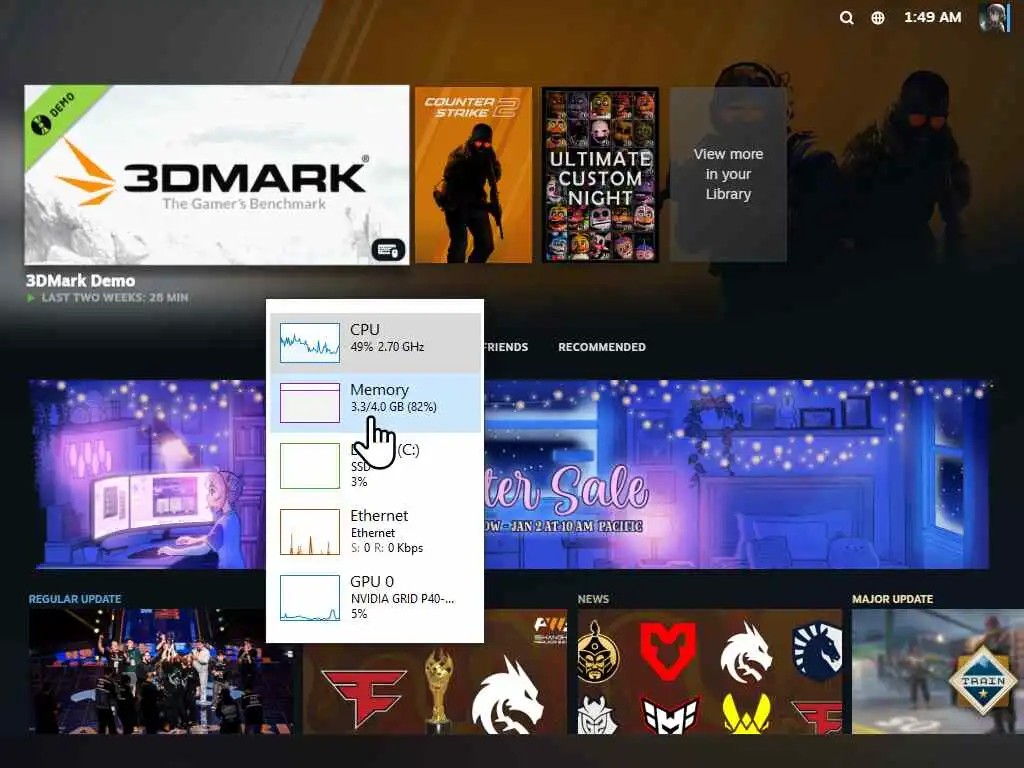Click the Disk usage graph thumbnail
1024x768 pixels.
point(310,466)
